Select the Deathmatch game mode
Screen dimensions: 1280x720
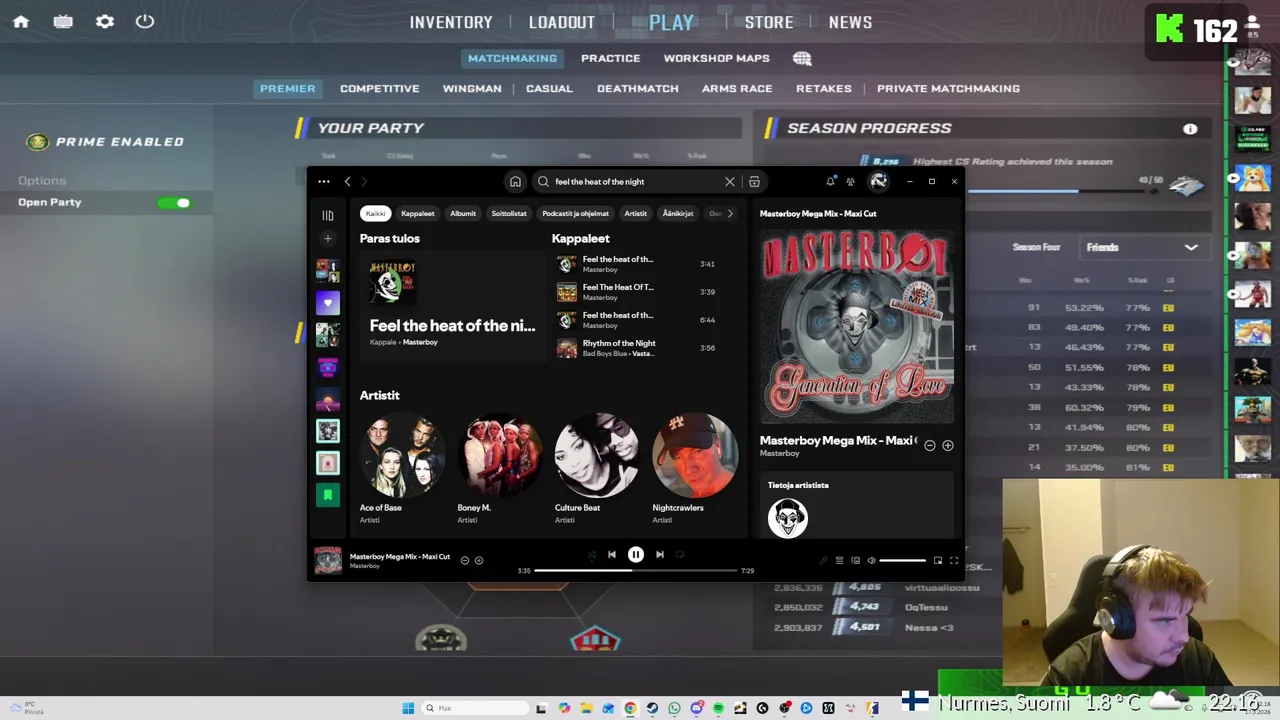[x=637, y=88]
